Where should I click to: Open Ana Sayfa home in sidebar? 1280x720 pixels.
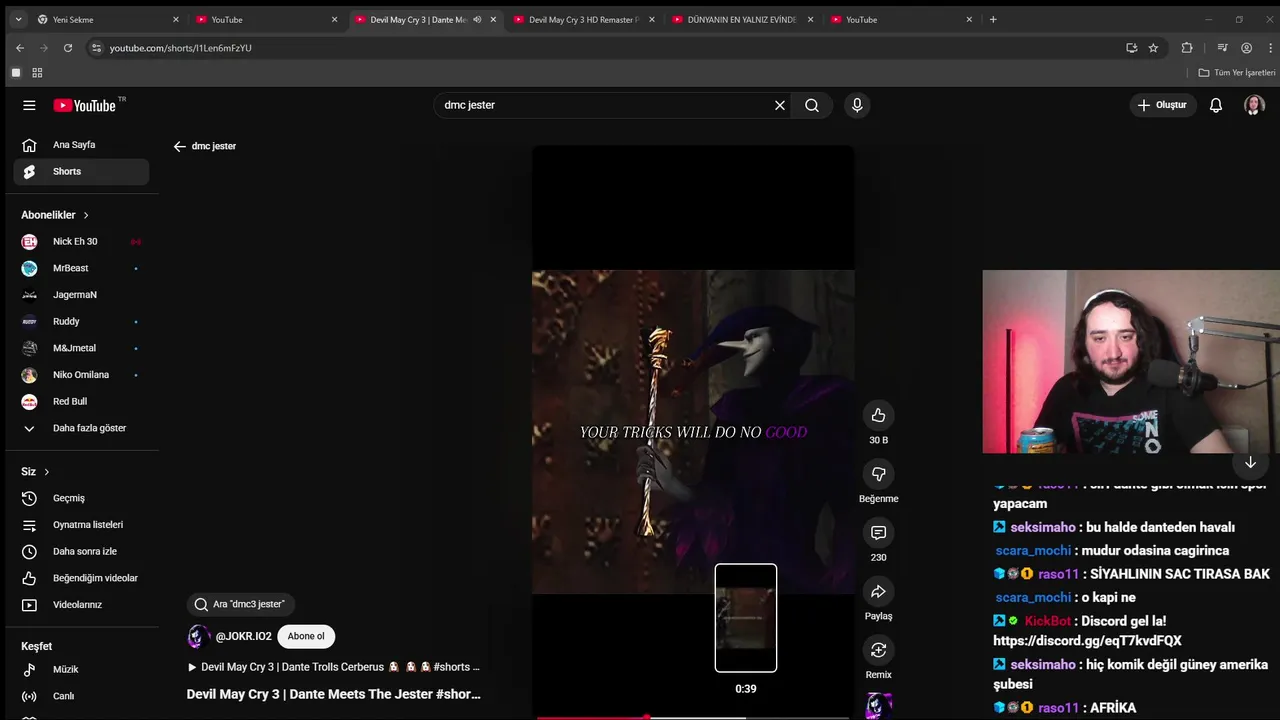click(81, 145)
